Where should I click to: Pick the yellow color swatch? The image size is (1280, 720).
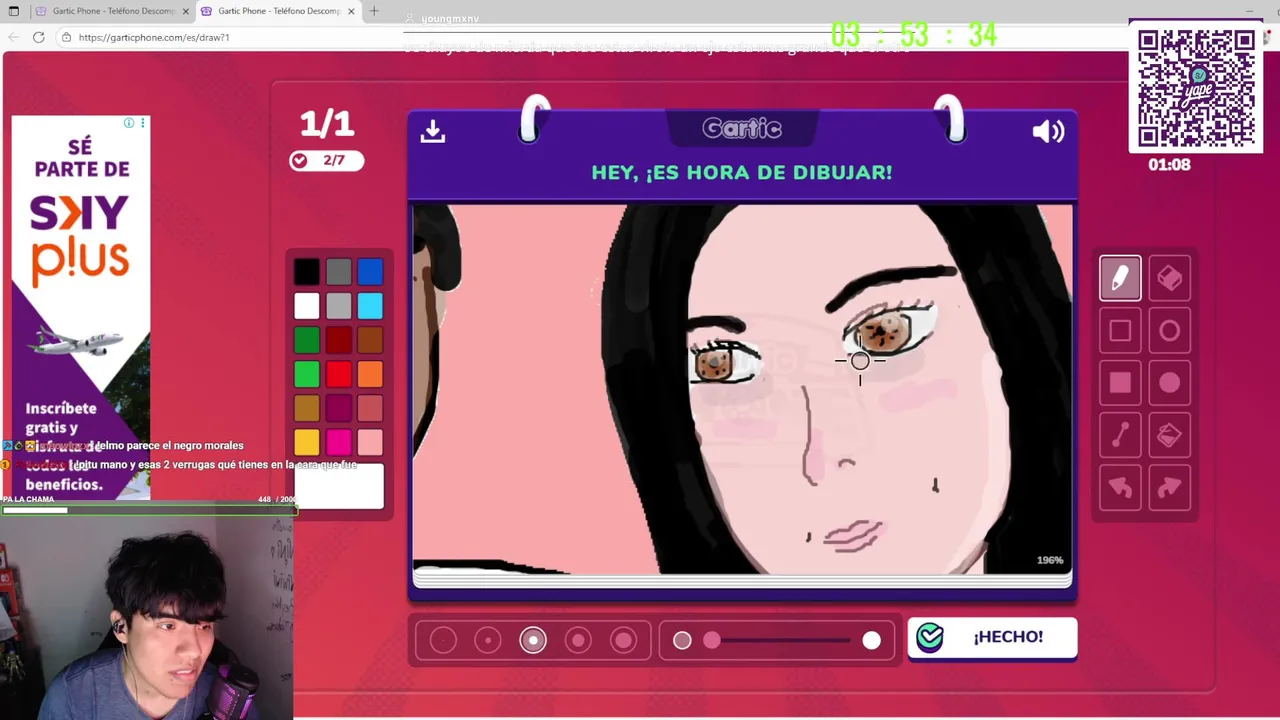[307, 442]
